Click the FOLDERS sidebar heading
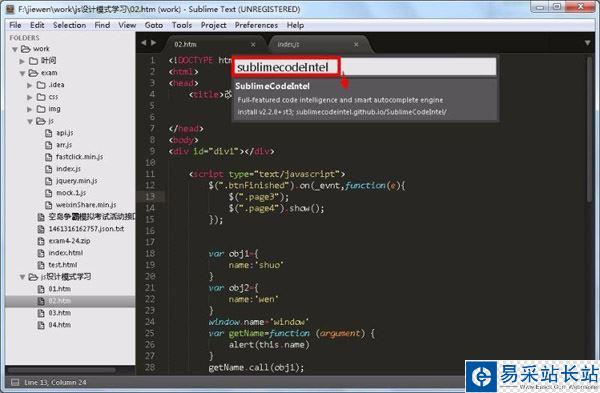 pyautogui.click(x=24, y=38)
